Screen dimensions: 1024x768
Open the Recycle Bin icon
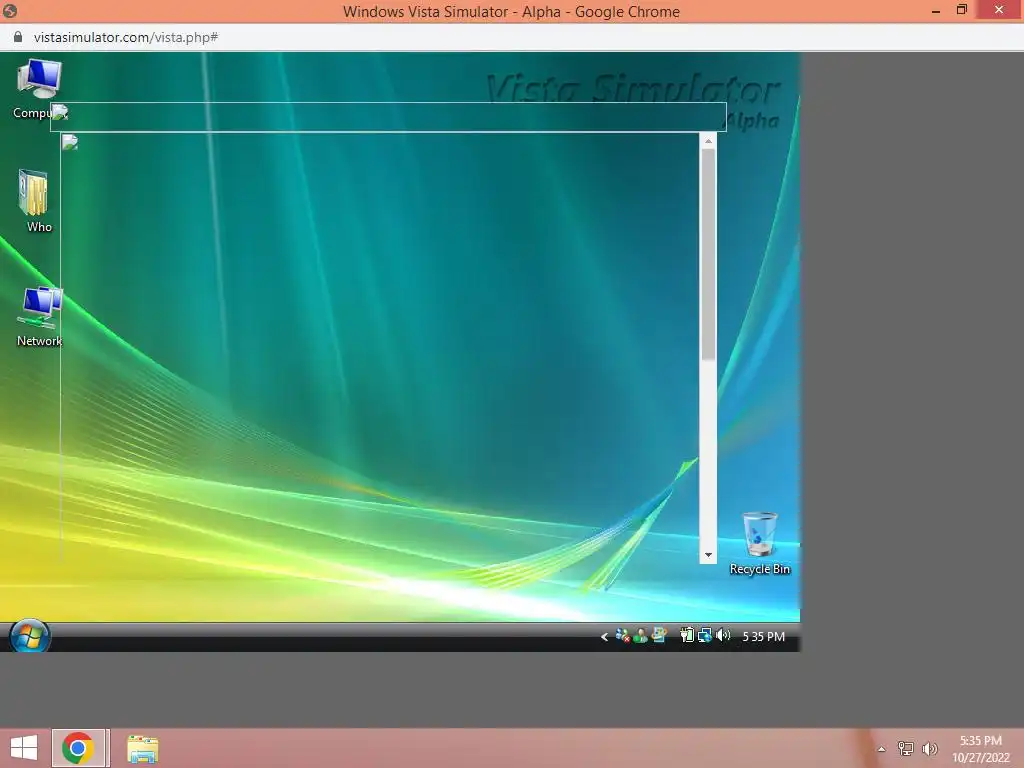[x=760, y=543]
